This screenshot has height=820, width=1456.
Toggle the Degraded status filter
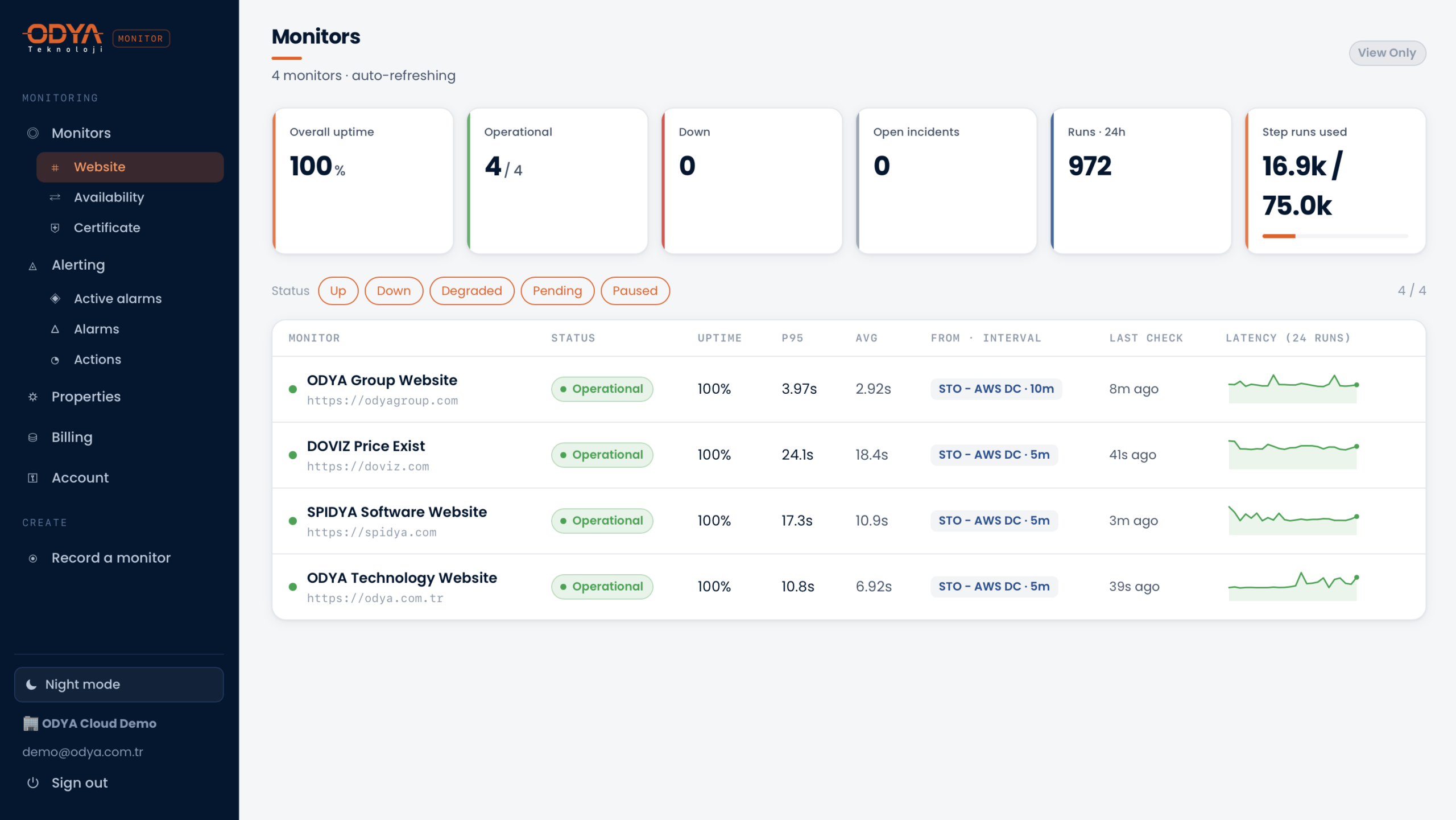coord(471,291)
